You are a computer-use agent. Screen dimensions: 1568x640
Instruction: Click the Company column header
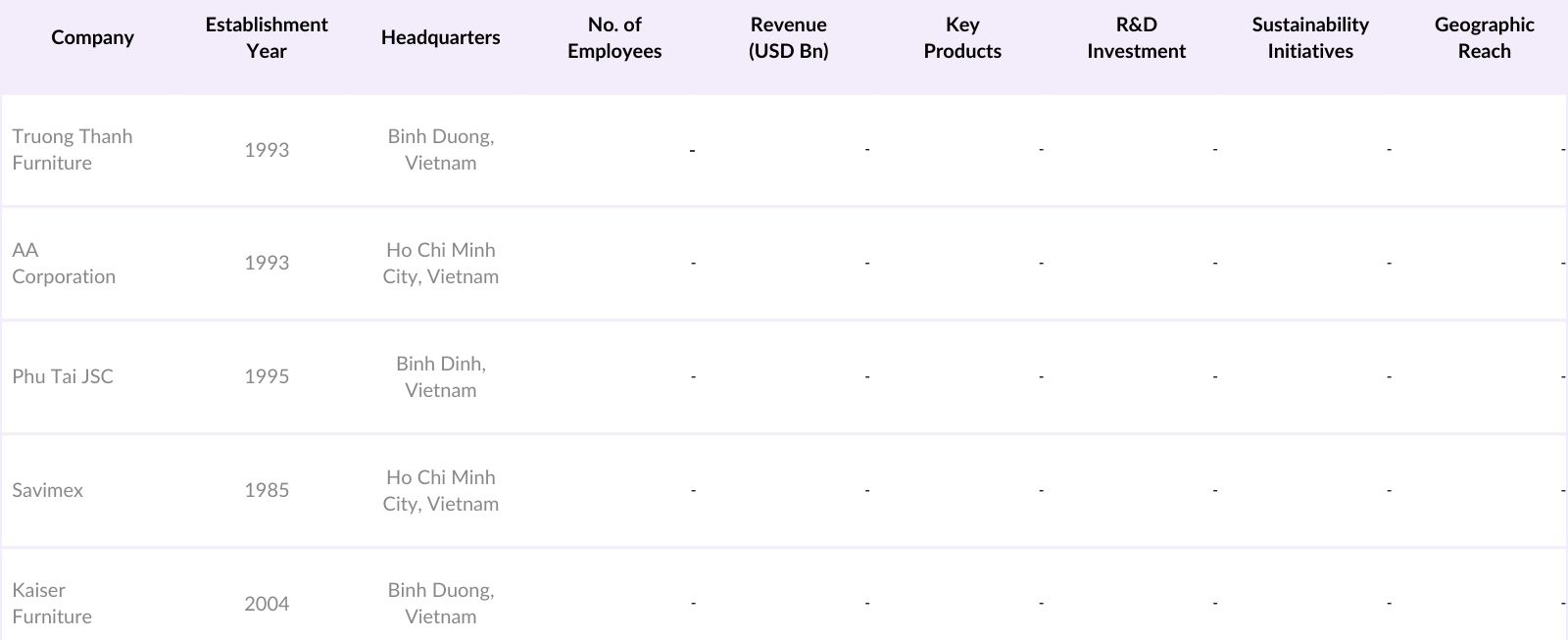pos(92,37)
